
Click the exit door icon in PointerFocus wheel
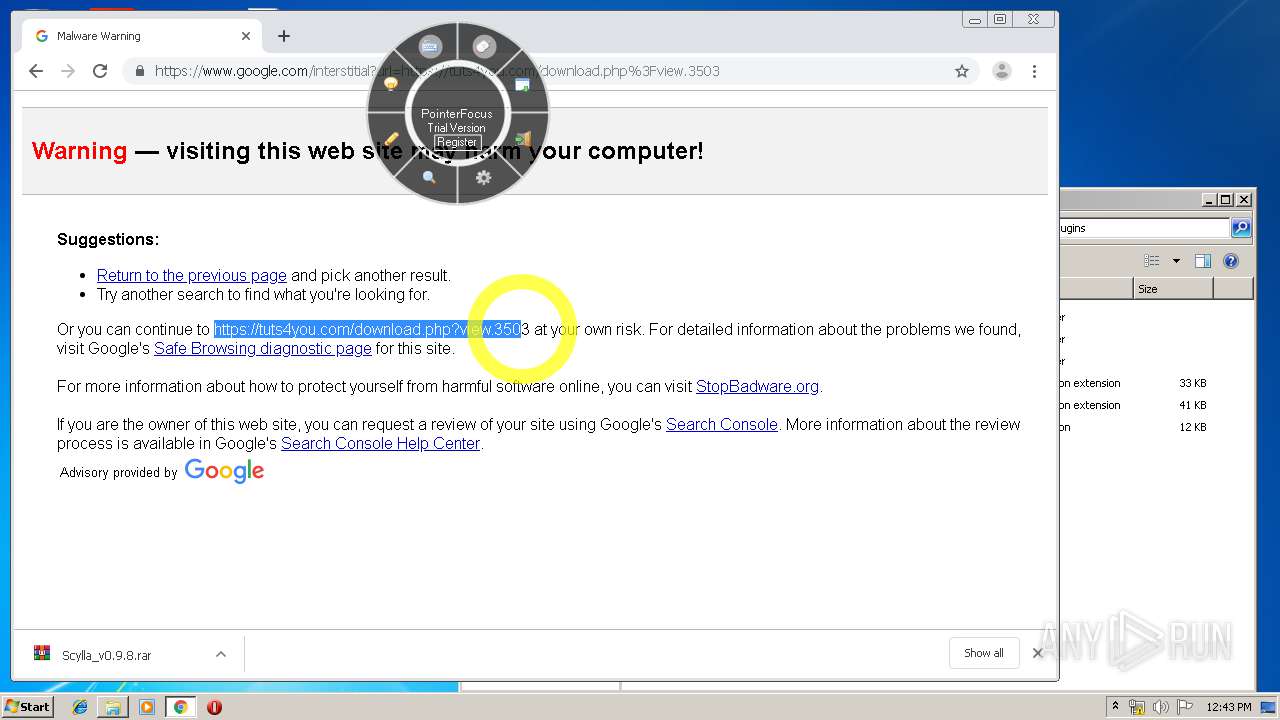coord(522,140)
